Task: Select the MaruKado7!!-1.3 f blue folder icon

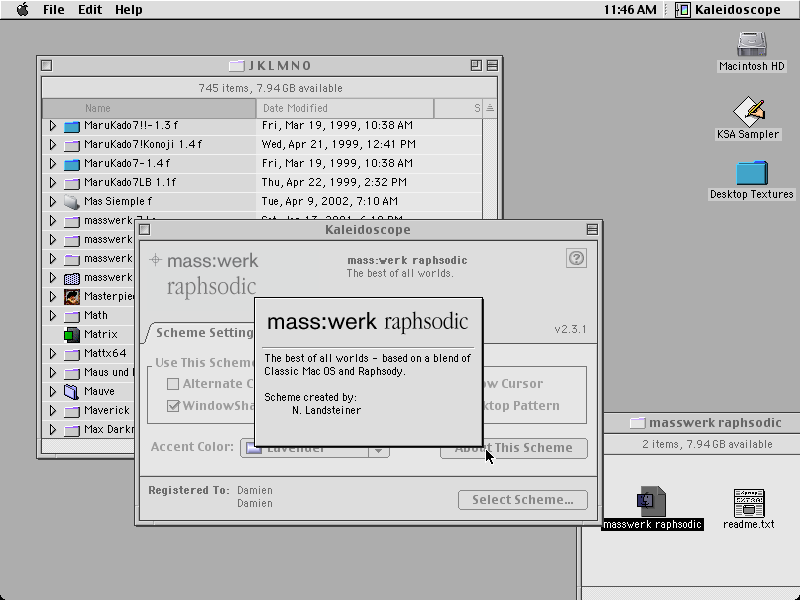Action: (x=72, y=126)
